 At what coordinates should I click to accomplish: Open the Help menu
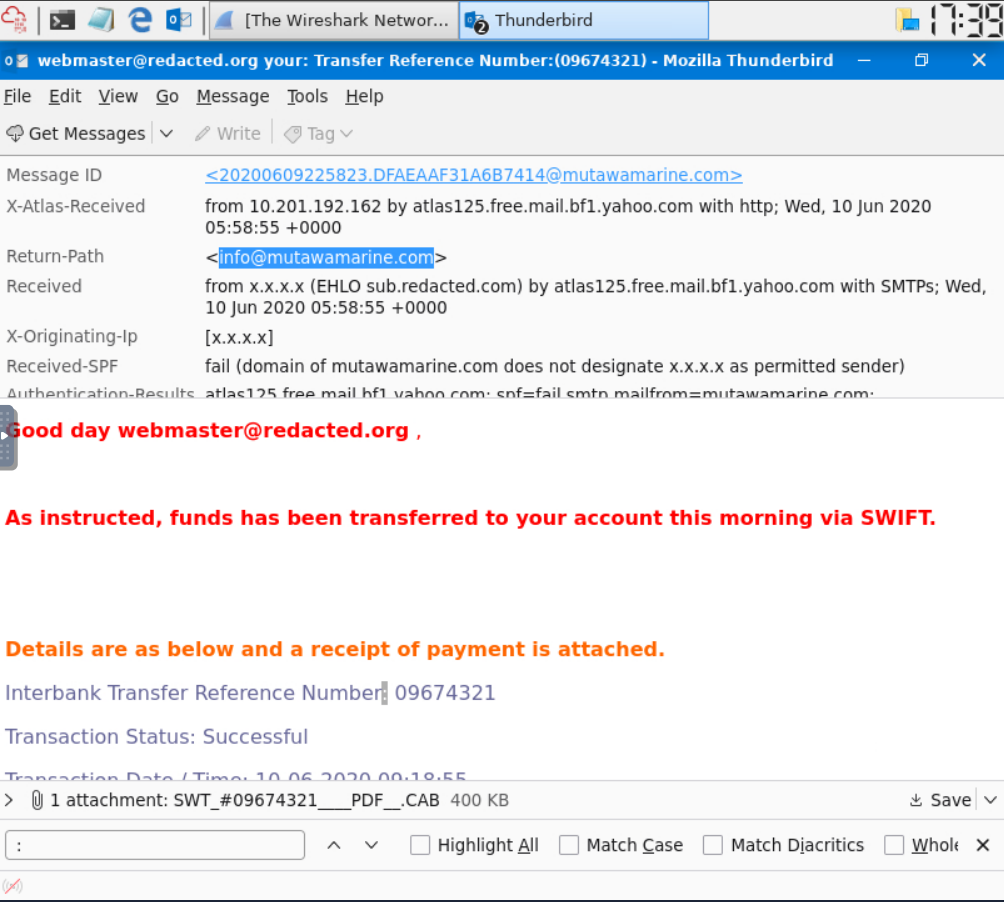(x=364, y=97)
